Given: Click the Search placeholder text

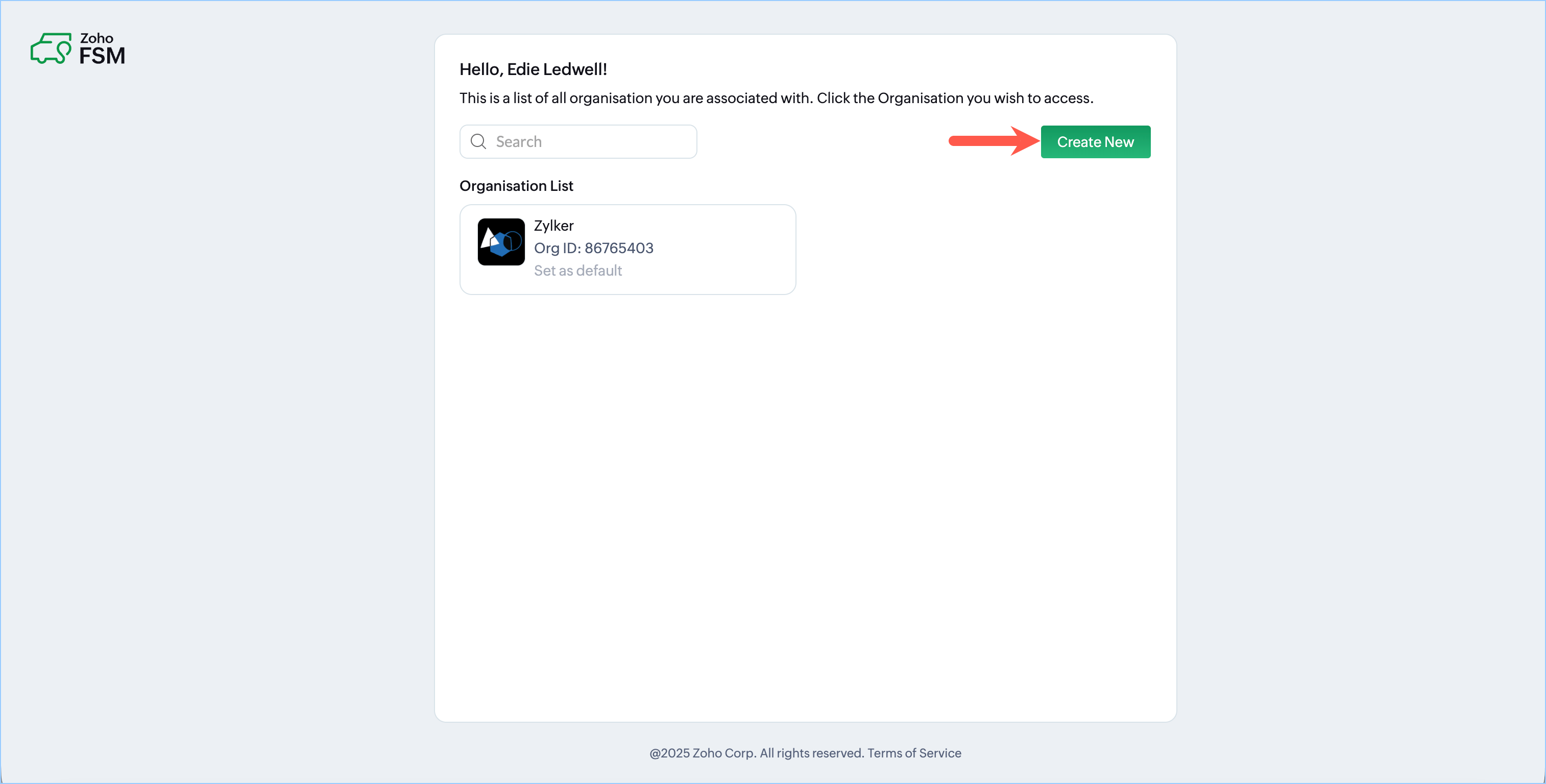Looking at the screenshot, I should 519,141.
